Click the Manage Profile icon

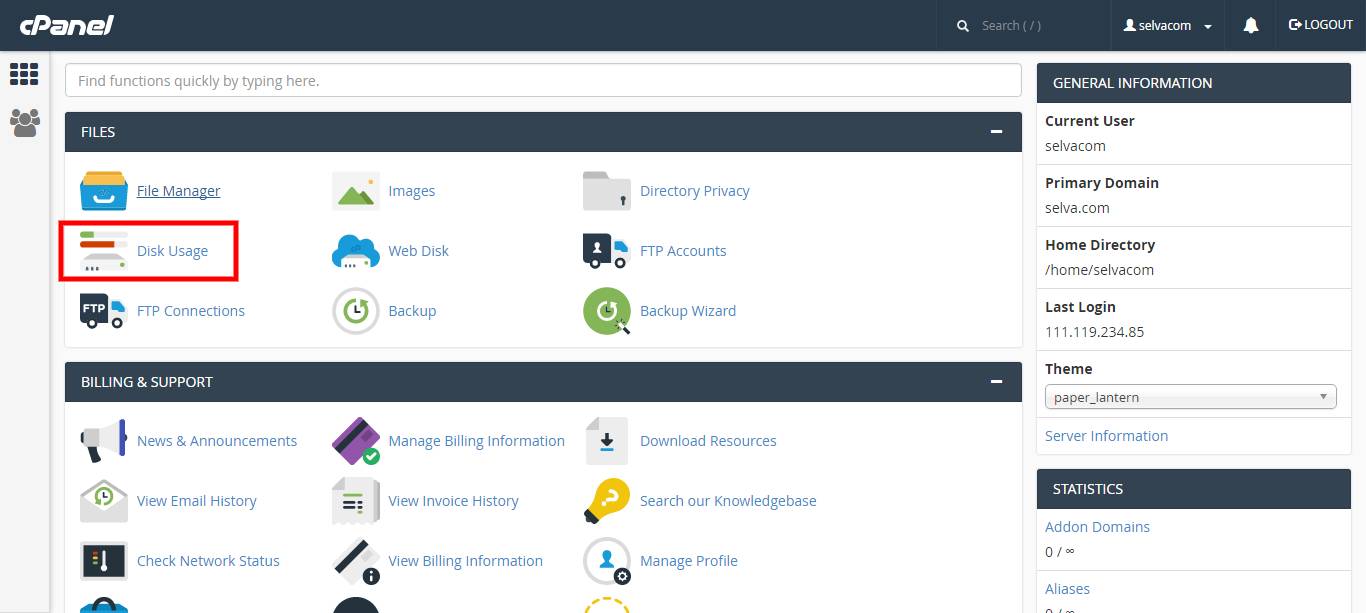[607, 561]
